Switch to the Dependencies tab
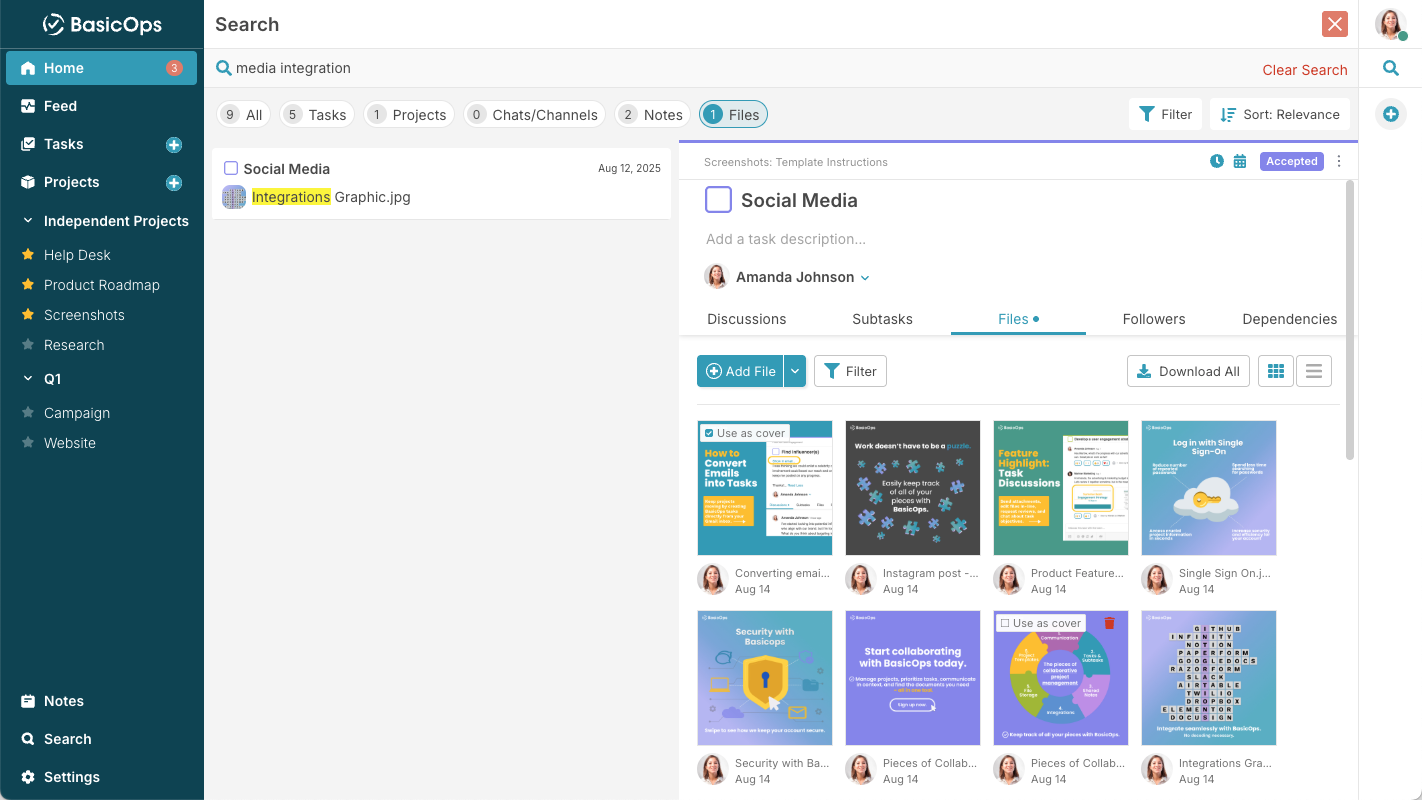 pos(1290,319)
